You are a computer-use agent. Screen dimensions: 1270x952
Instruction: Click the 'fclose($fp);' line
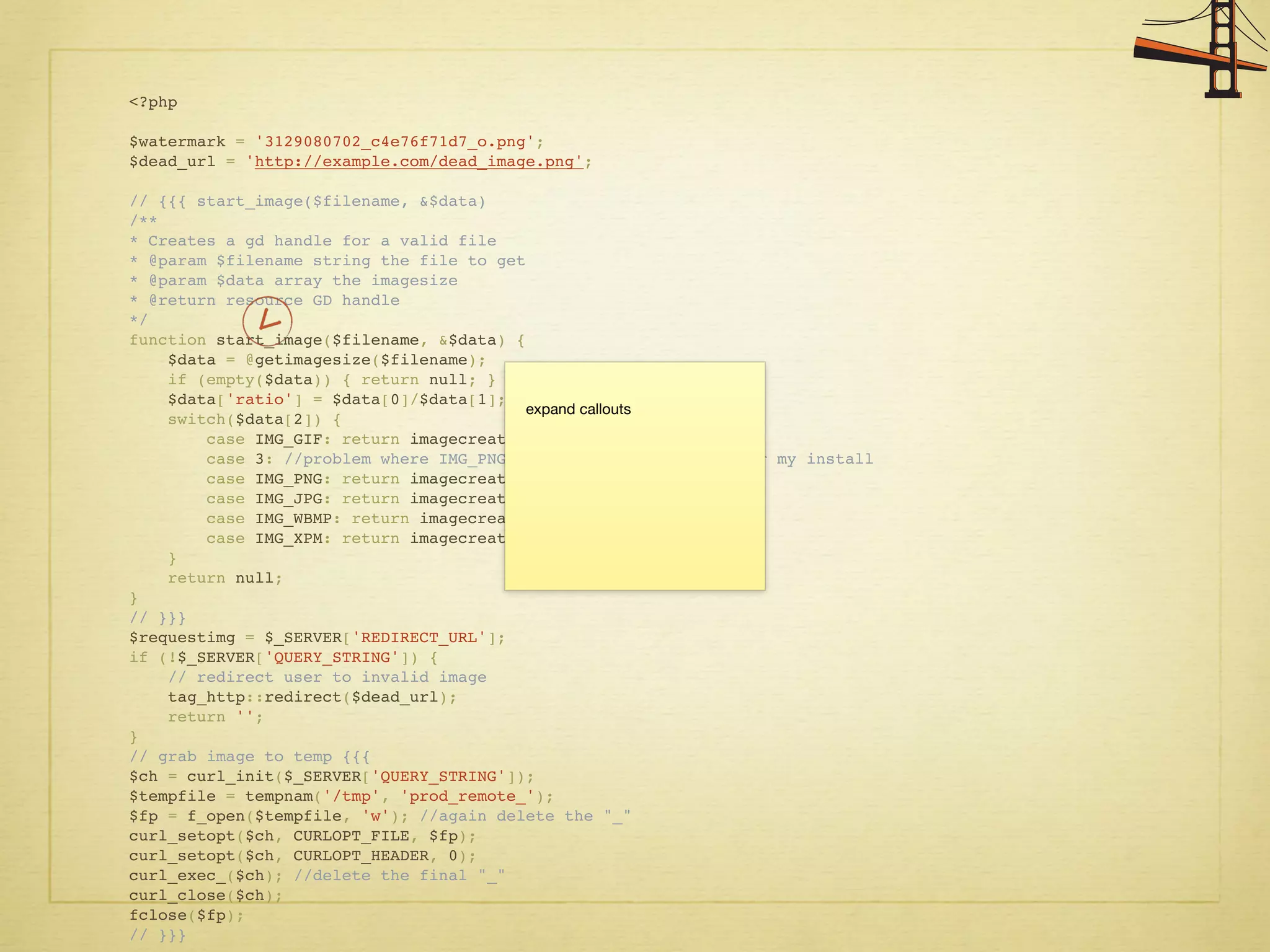point(187,915)
